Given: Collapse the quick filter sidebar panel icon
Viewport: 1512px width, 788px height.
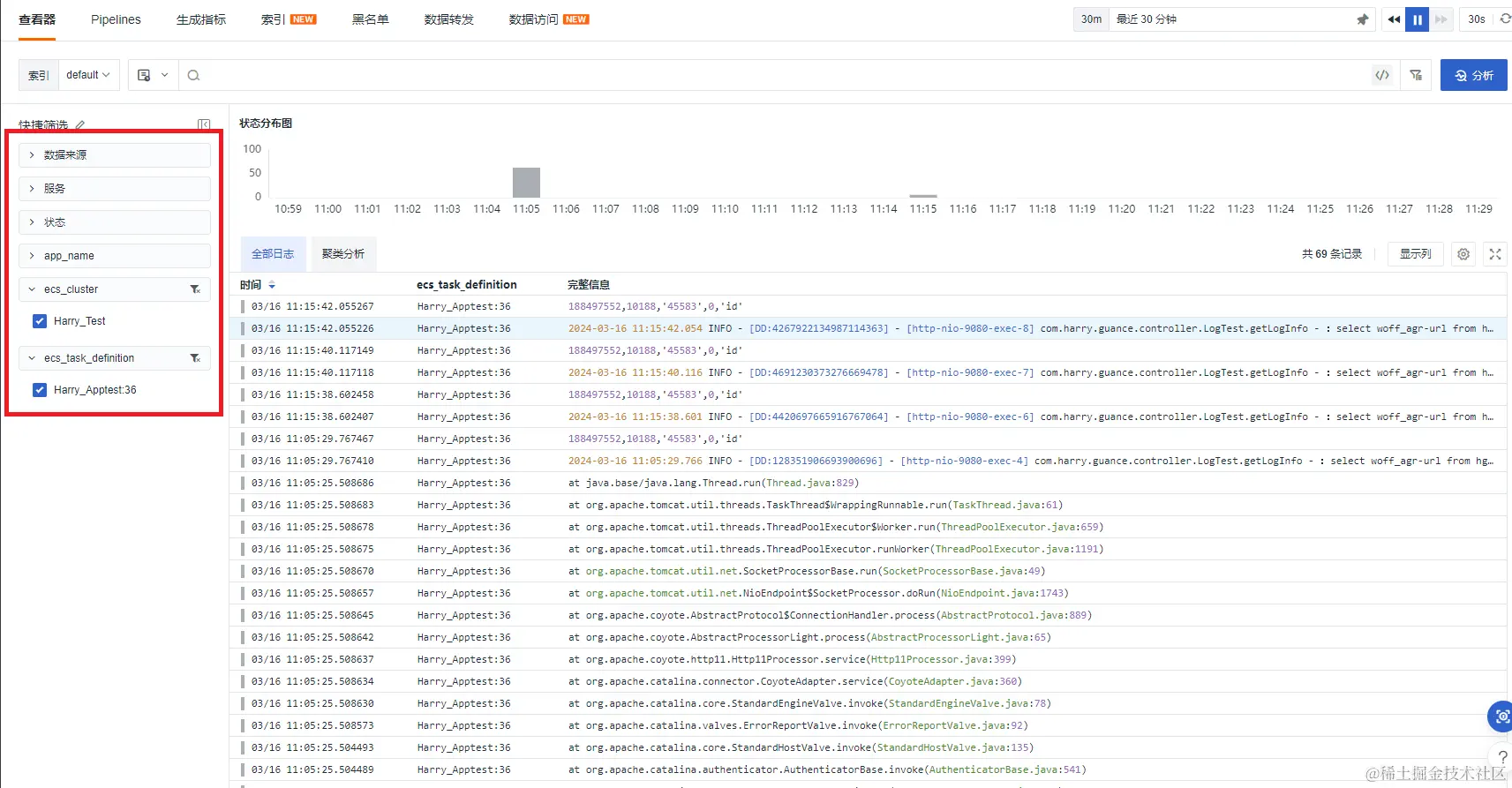Looking at the screenshot, I should click(x=204, y=124).
